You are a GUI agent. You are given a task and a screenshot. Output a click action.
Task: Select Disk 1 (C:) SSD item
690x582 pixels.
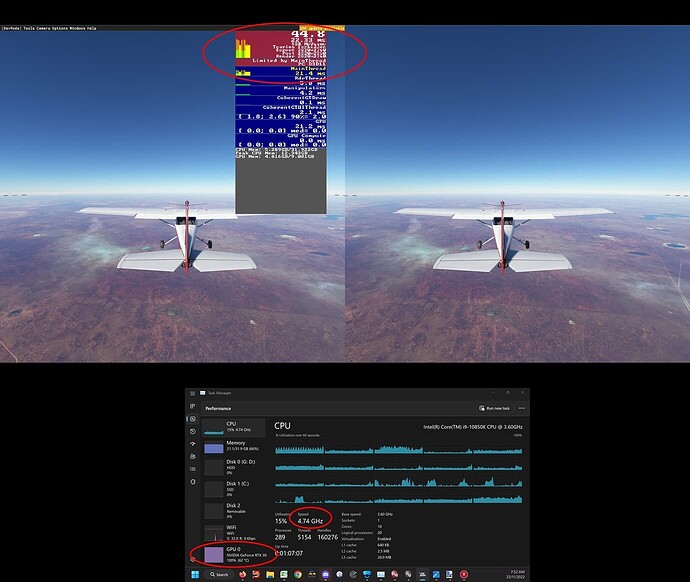click(x=232, y=488)
